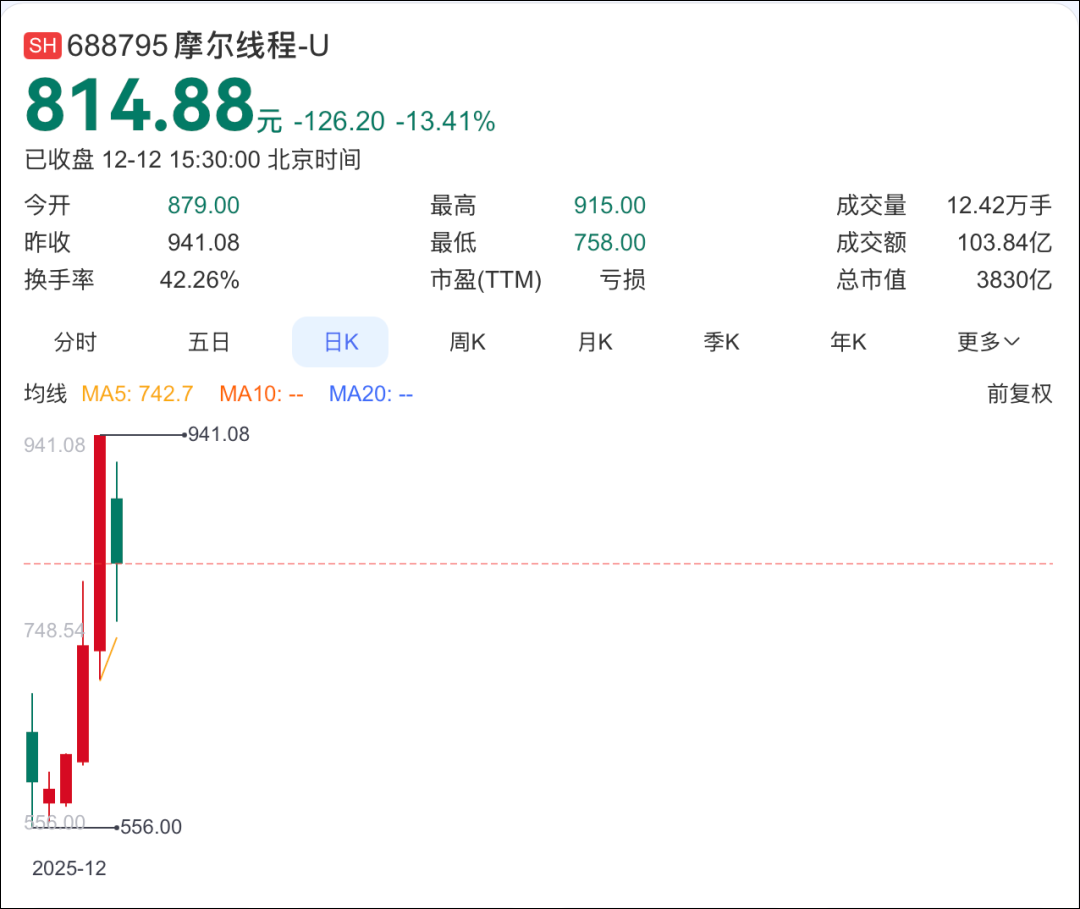Click the SH exchange badge
The image size is (1080, 909).
(x=41, y=45)
